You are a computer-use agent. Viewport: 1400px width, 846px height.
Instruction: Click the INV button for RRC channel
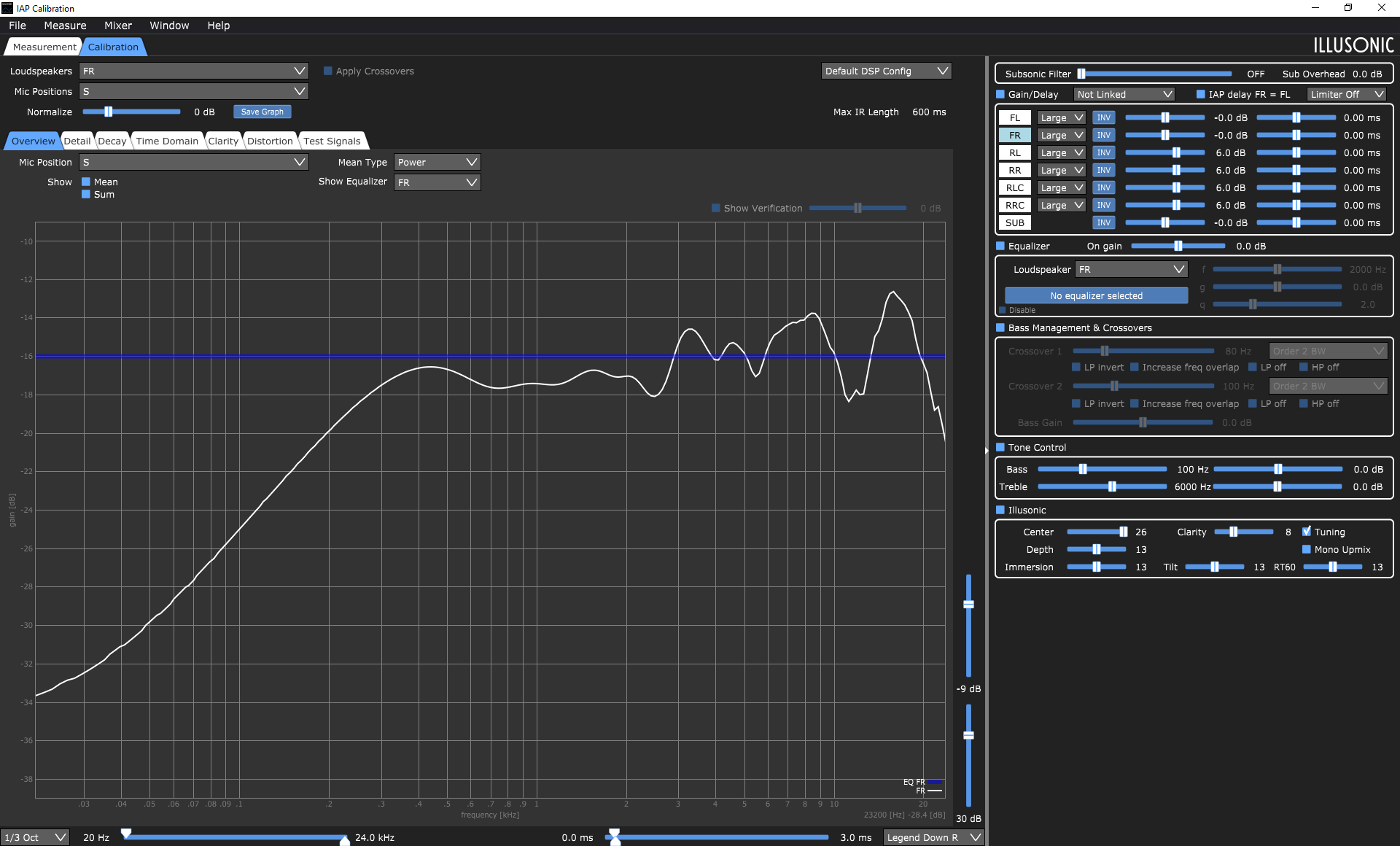coord(1103,205)
